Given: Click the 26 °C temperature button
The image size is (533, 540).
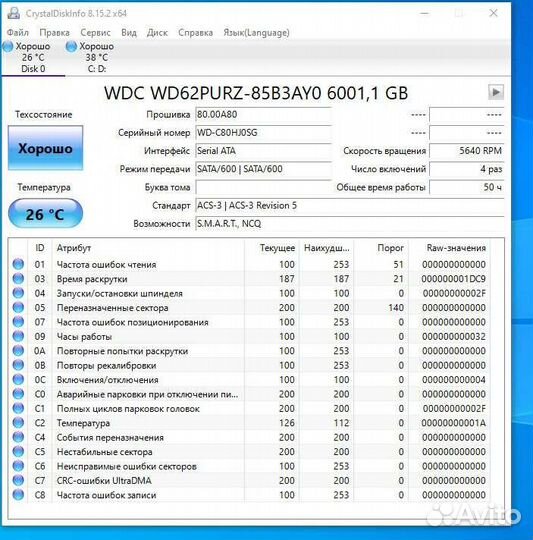Looking at the screenshot, I should (45, 214).
